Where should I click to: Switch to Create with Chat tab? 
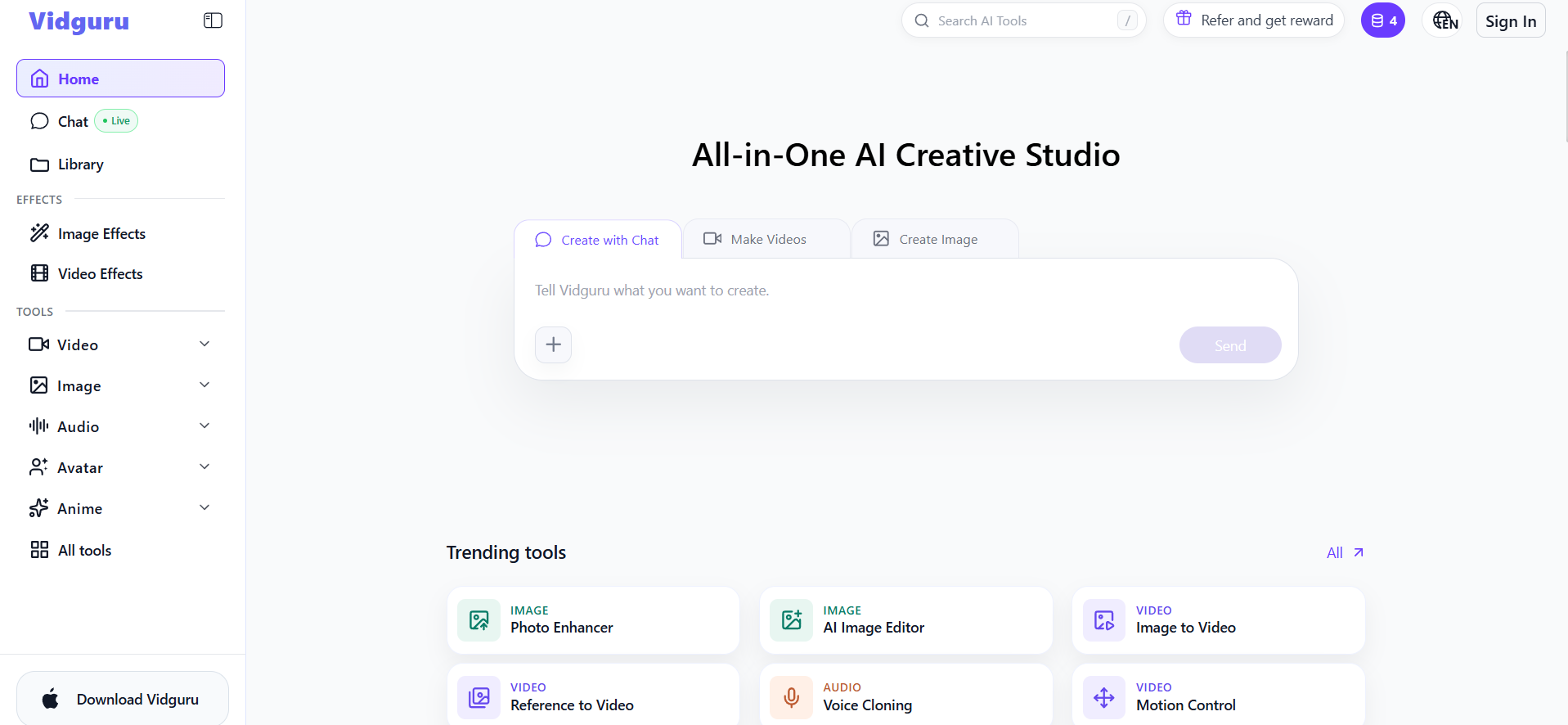[x=598, y=240]
